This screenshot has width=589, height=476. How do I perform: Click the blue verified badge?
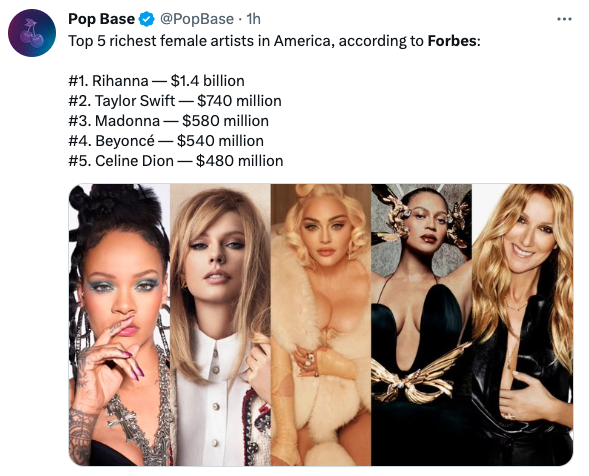[x=147, y=19]
